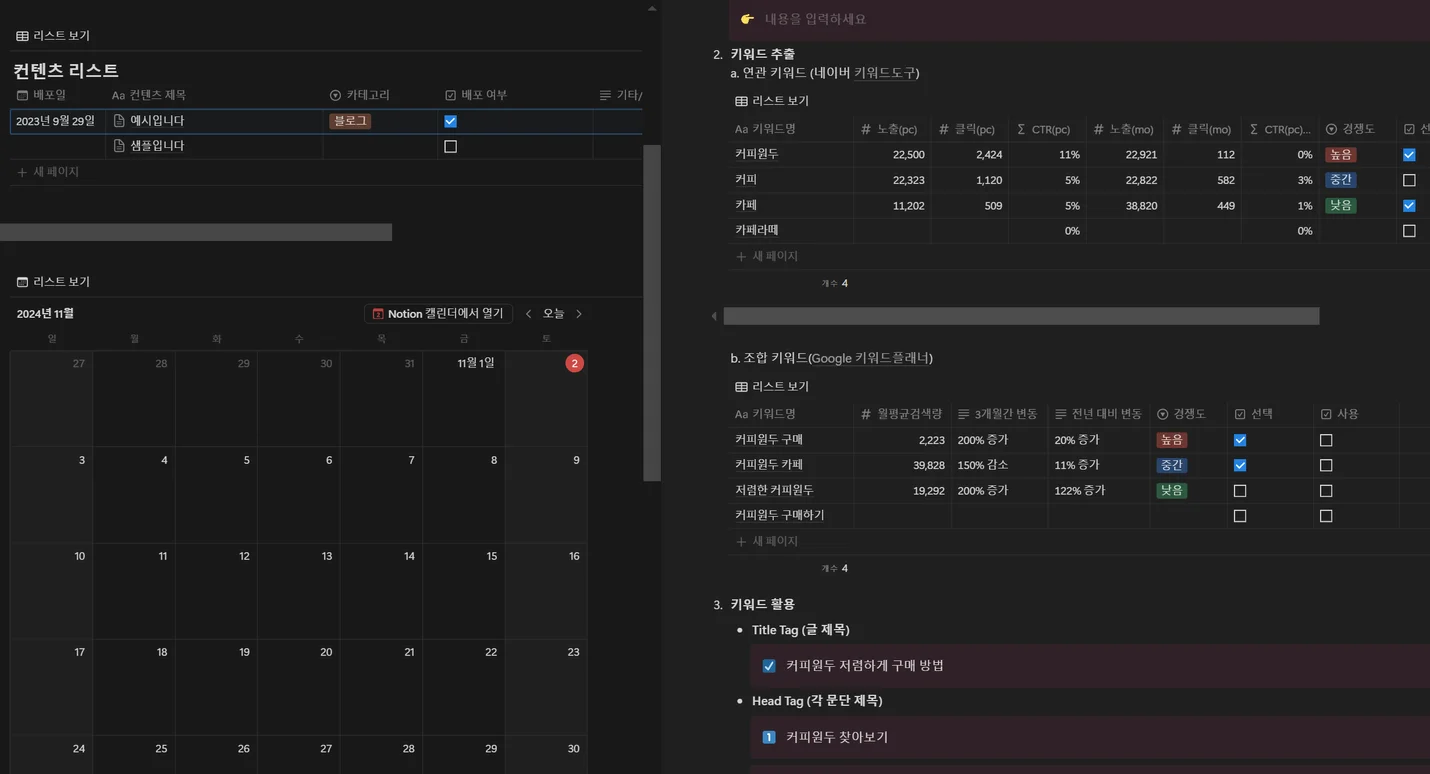Click table icon in 조합 키워드 list view tab
The height and width of the screenshot is (774, 1430).
click(741, 387)
